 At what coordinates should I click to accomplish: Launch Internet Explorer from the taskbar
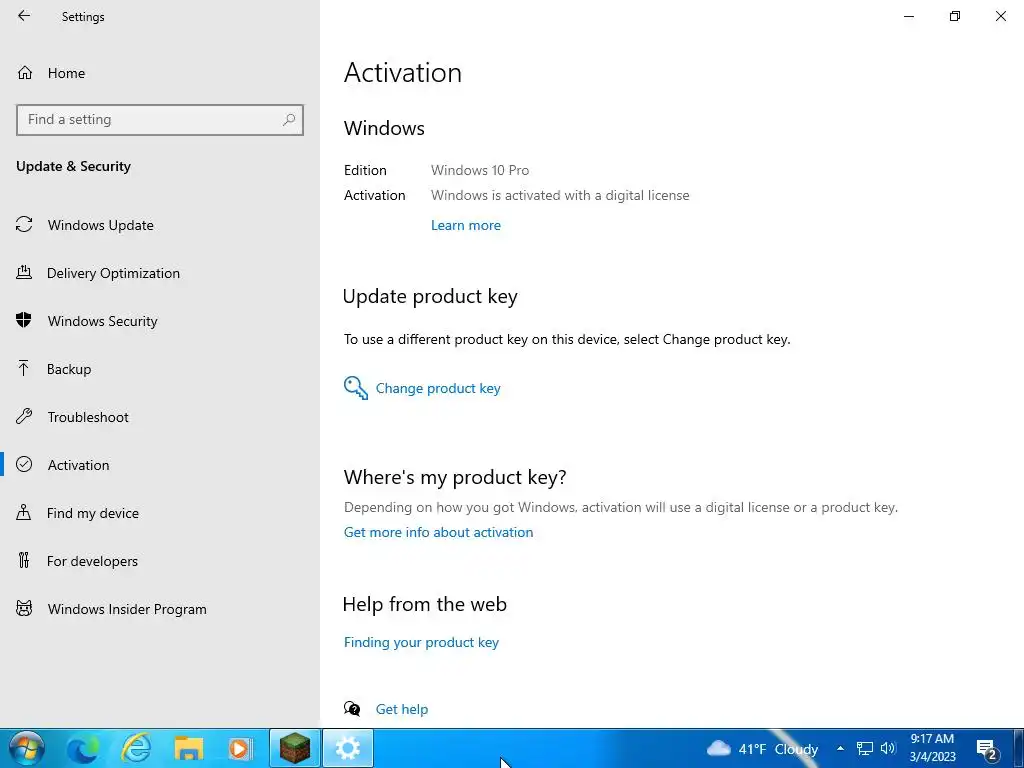(136, 748)
